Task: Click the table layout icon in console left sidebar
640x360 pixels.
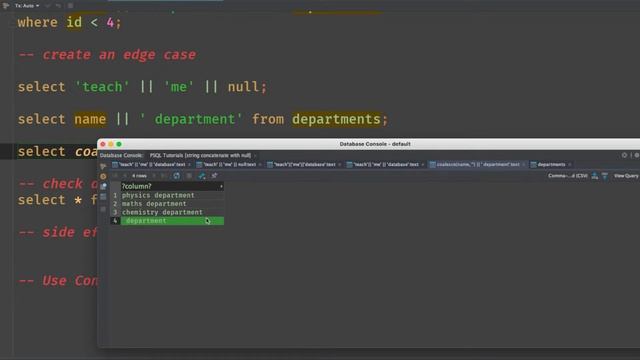Action: pyautogui.click(x=103, y=197)
